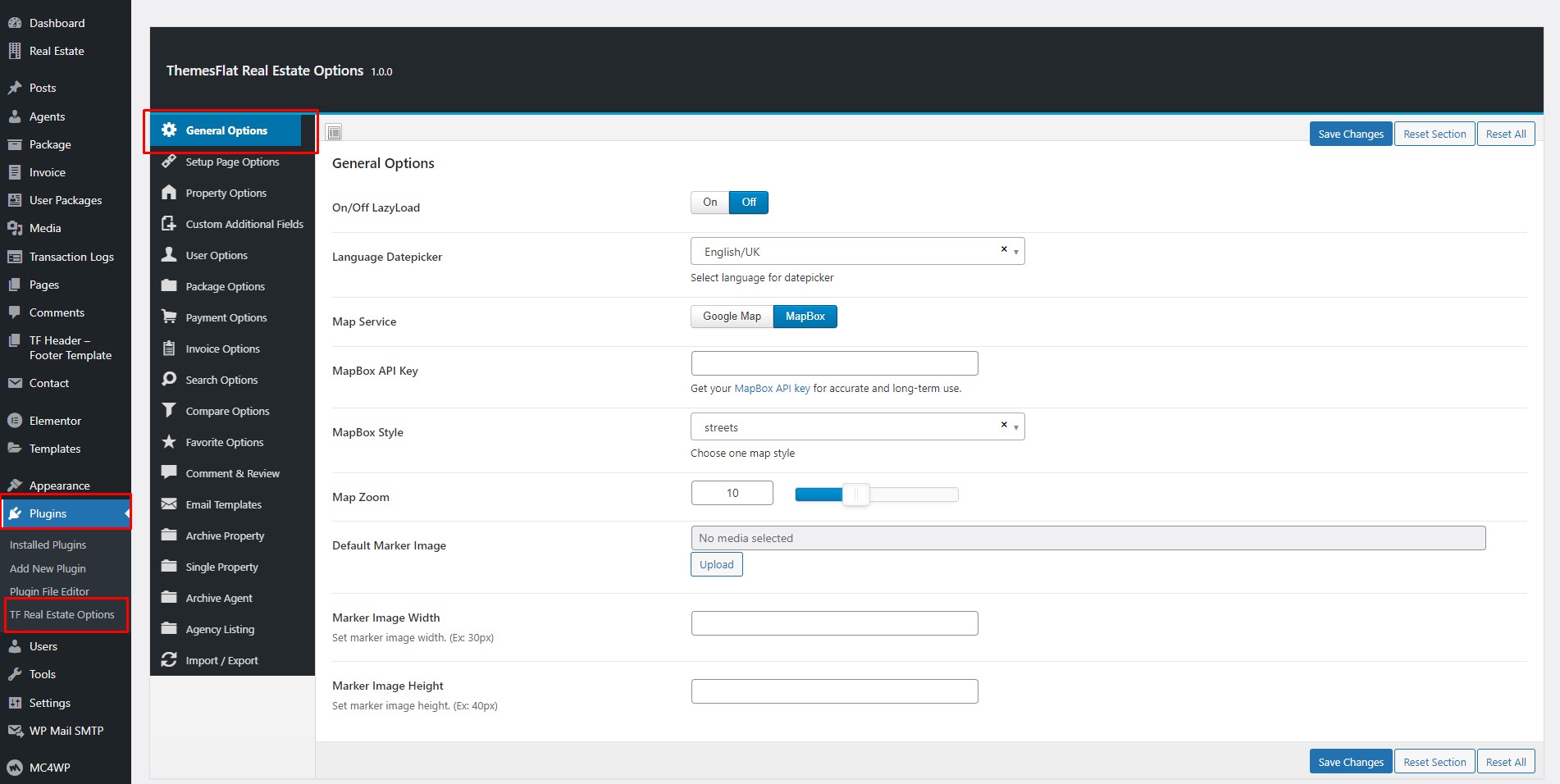This screenshot has height=784, width=1560.
Task: Click the Elementor logo icon
Action: [15, 421]
